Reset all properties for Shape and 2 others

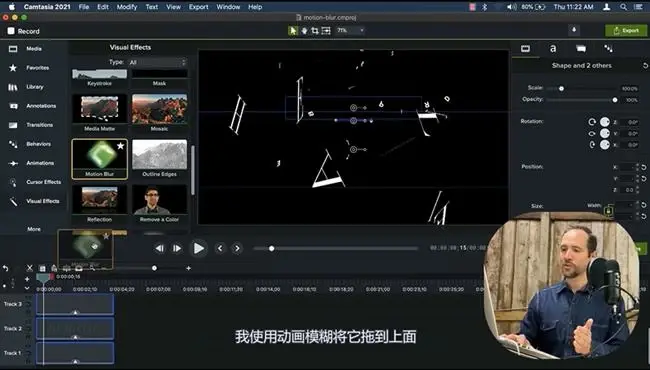click(645, 66)
